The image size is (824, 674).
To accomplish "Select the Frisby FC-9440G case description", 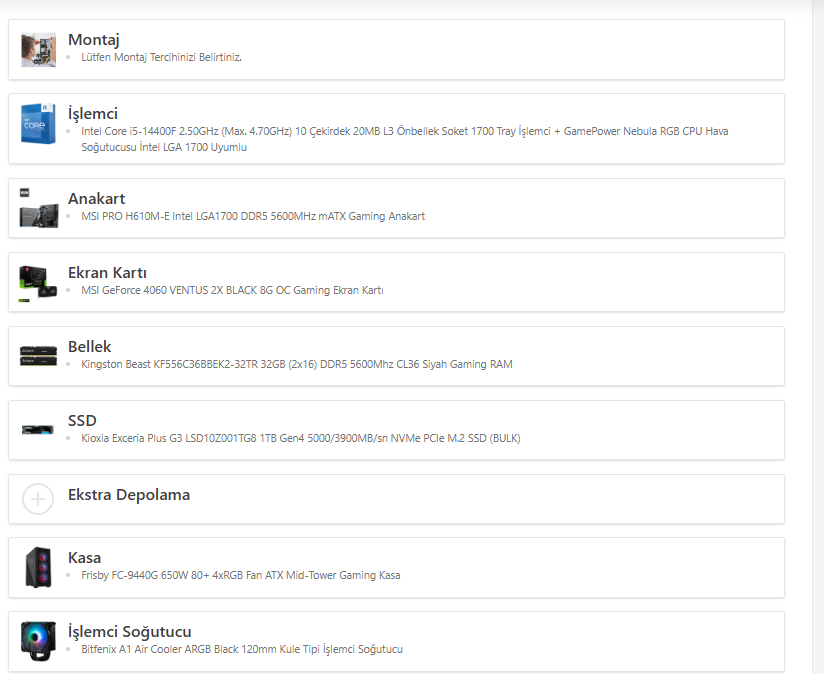I will (x=240, y=575).
